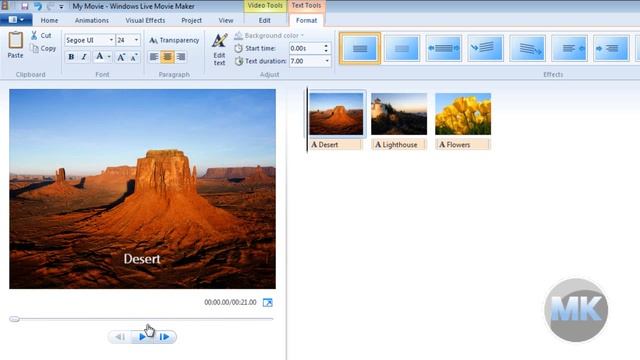The height and width of the screenshot is (360, 640).
Task: Open the Text duration dropdown arrow
Action: (x=327, y=61)
